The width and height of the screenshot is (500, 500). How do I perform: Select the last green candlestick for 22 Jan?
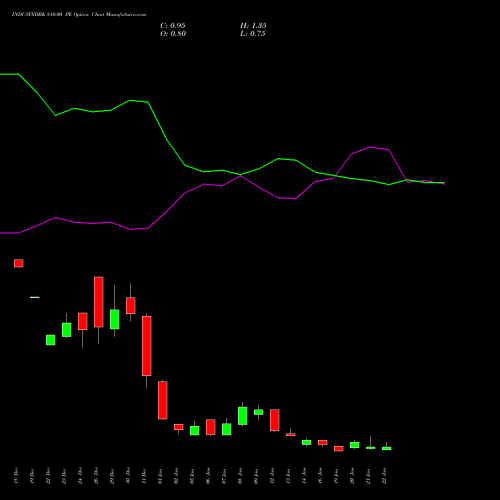point(387,448)
